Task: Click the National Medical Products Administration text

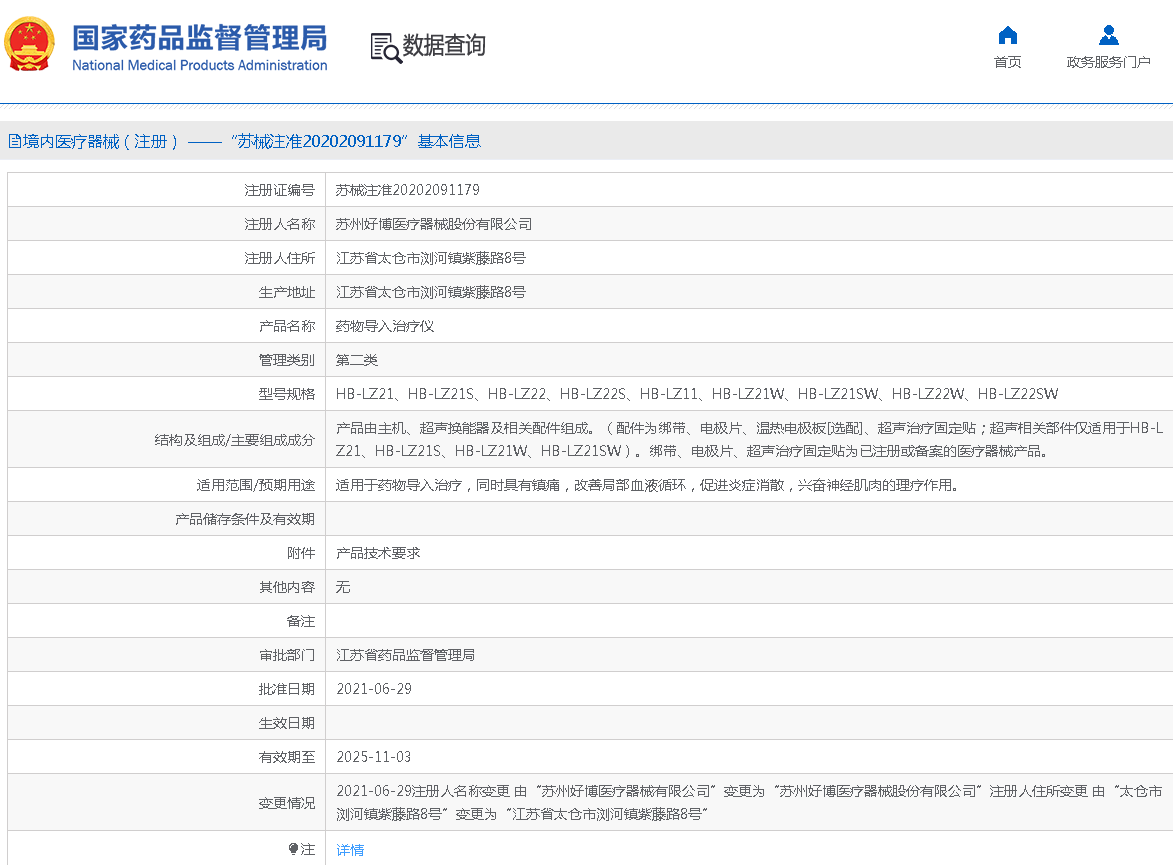Action: [x=199, y=66]
